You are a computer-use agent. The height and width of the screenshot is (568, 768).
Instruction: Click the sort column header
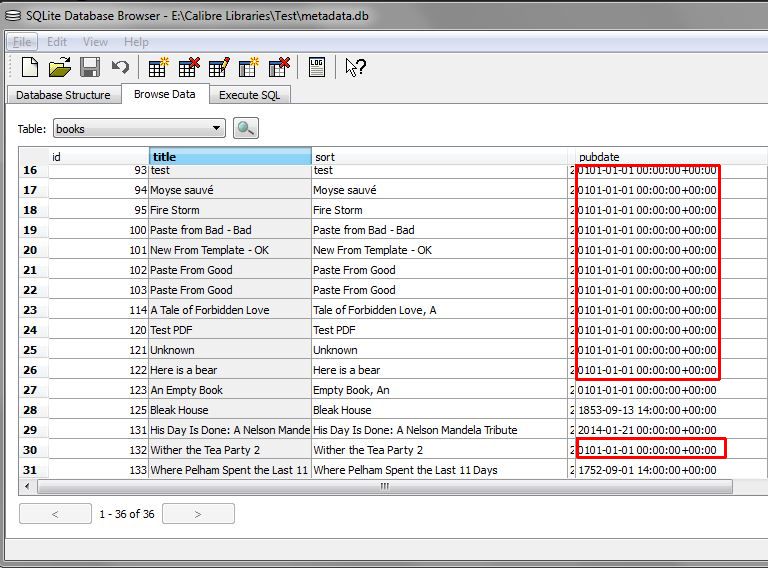[x=439, y=157]
